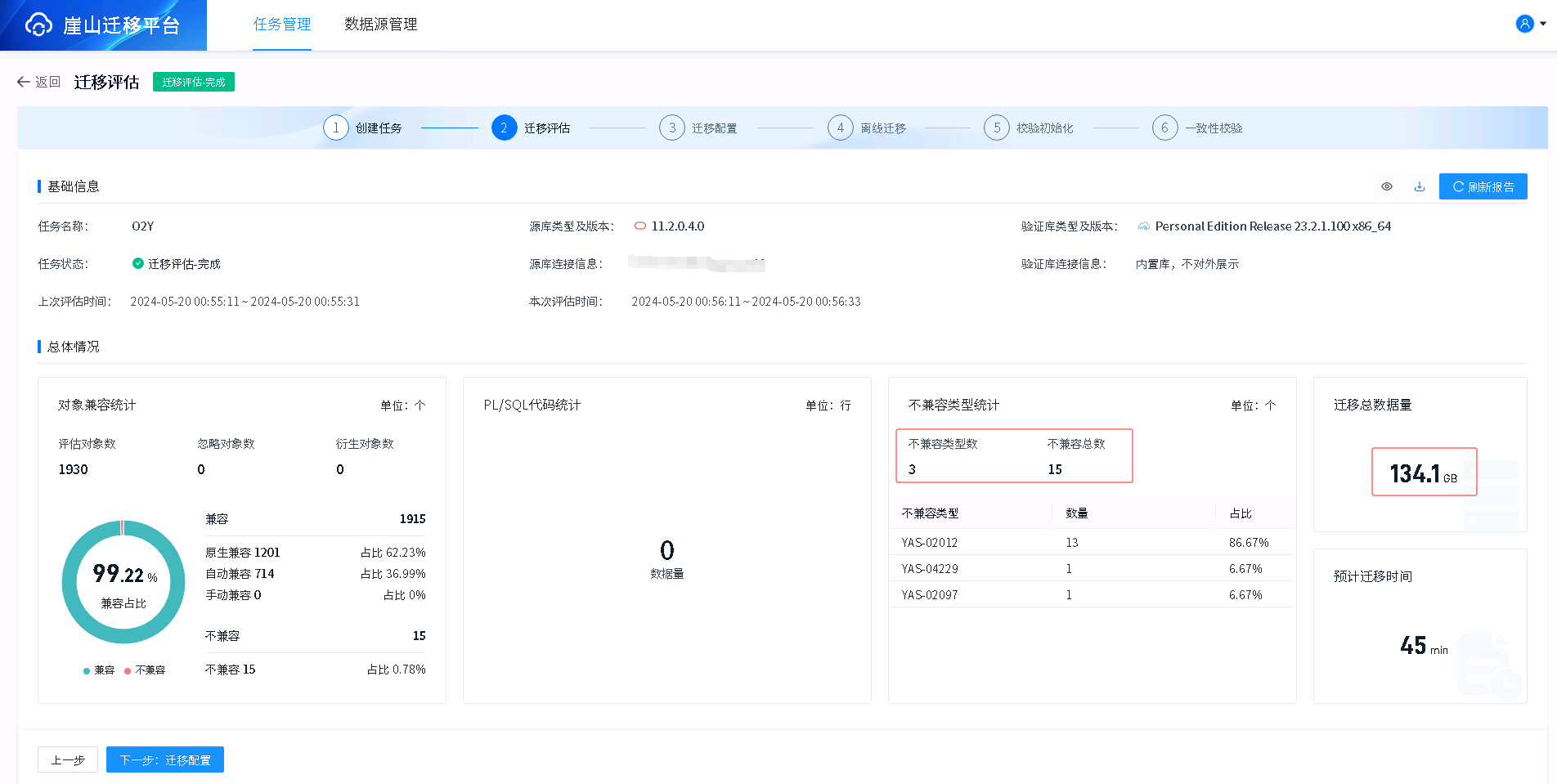The width and height of the screenshot is (1557, 784).
Task: Select the YAS-04229 row
Action: coord(1092,568)
